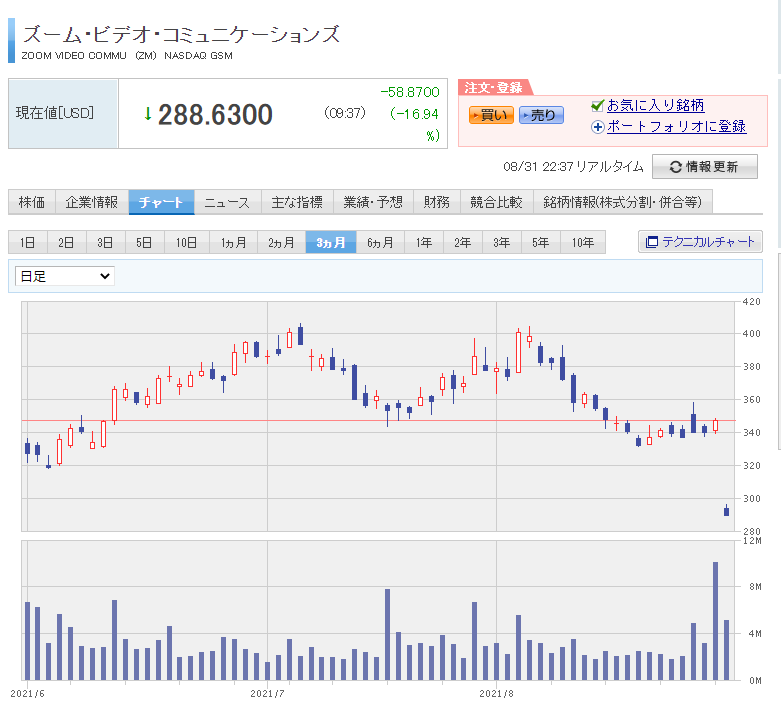
Task: Select the 6ヵ月 chart range
Action: (x=381, y=242)
